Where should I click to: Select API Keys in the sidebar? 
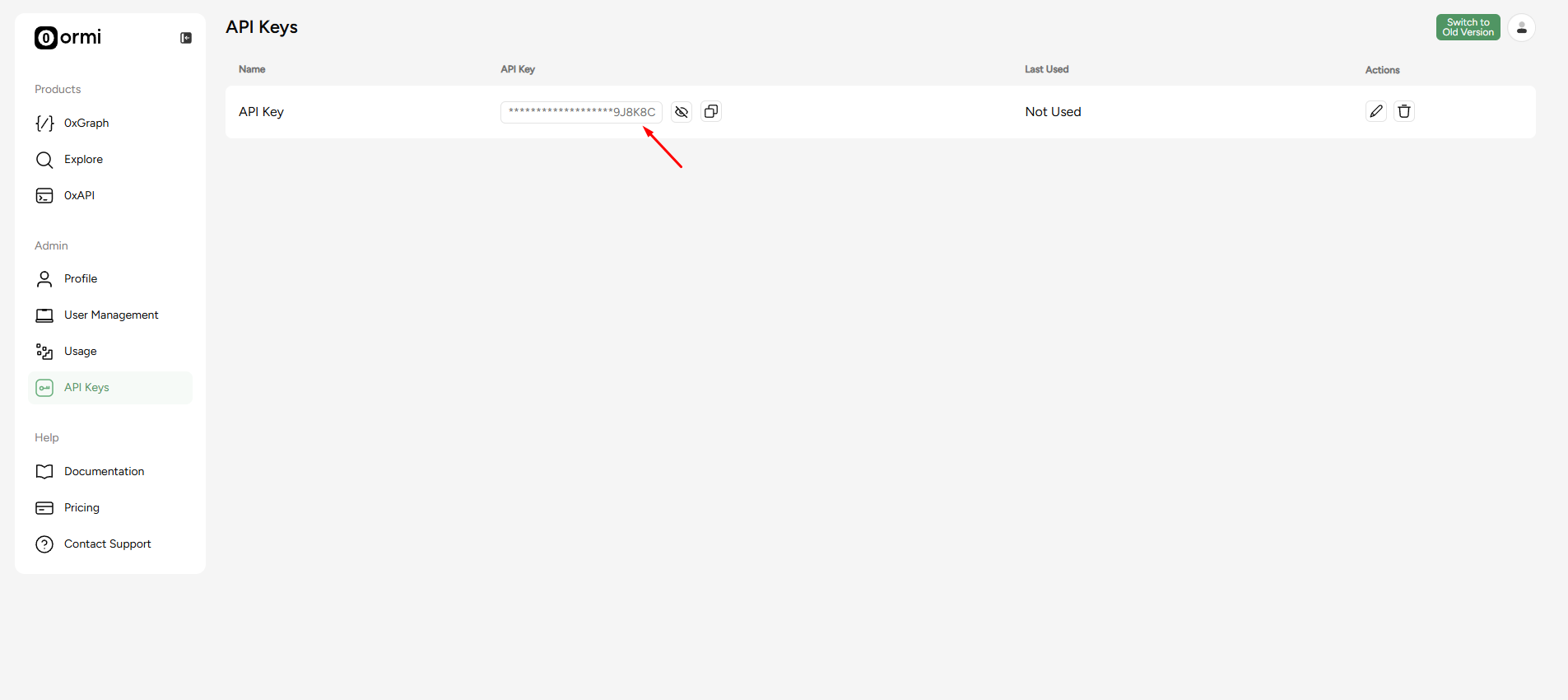pos(110,388)
